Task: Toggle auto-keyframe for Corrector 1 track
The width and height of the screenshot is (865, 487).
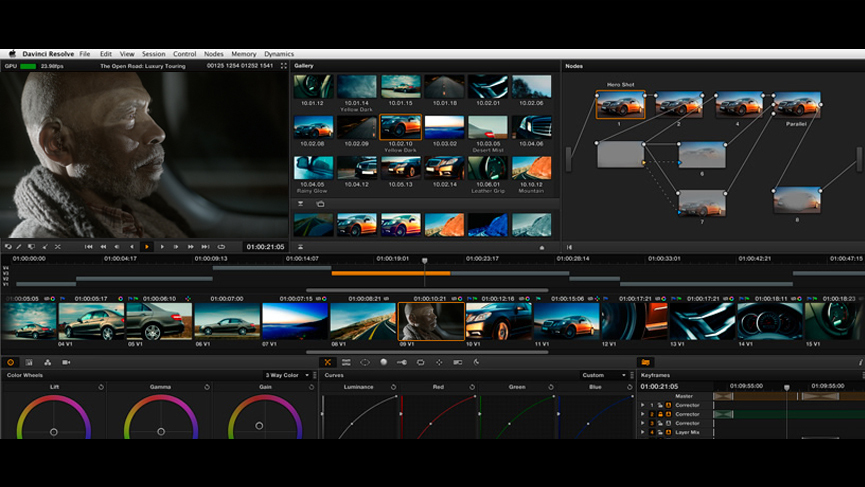Action: [x=667, y=405]
